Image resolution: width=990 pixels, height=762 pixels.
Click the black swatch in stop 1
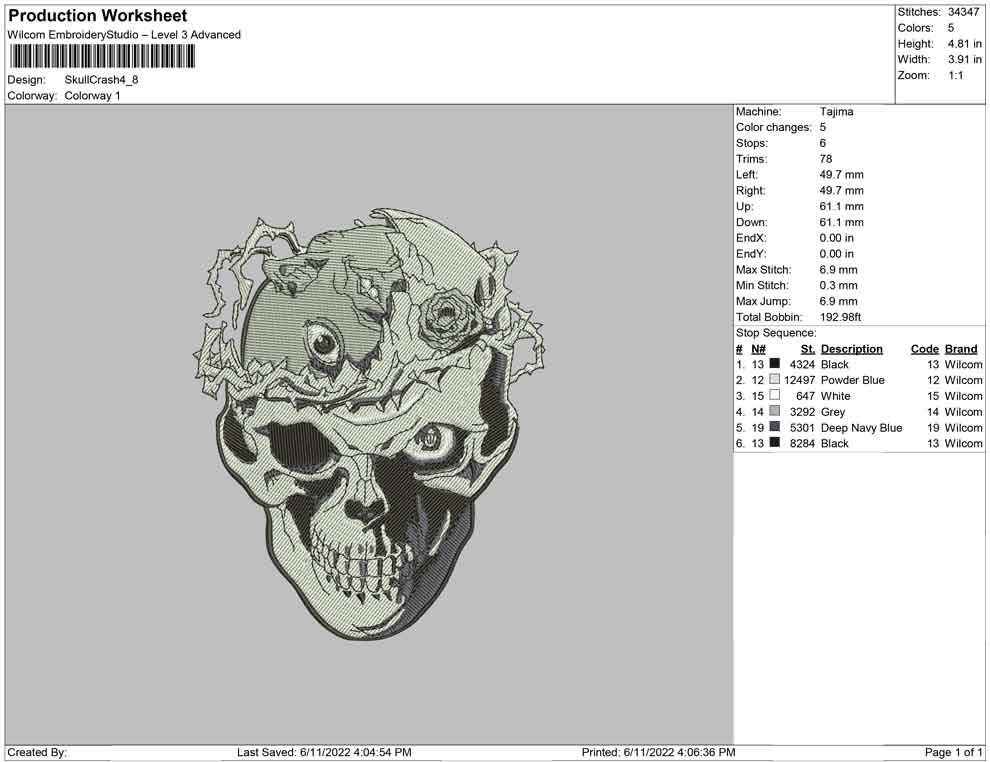pos(775,364)
